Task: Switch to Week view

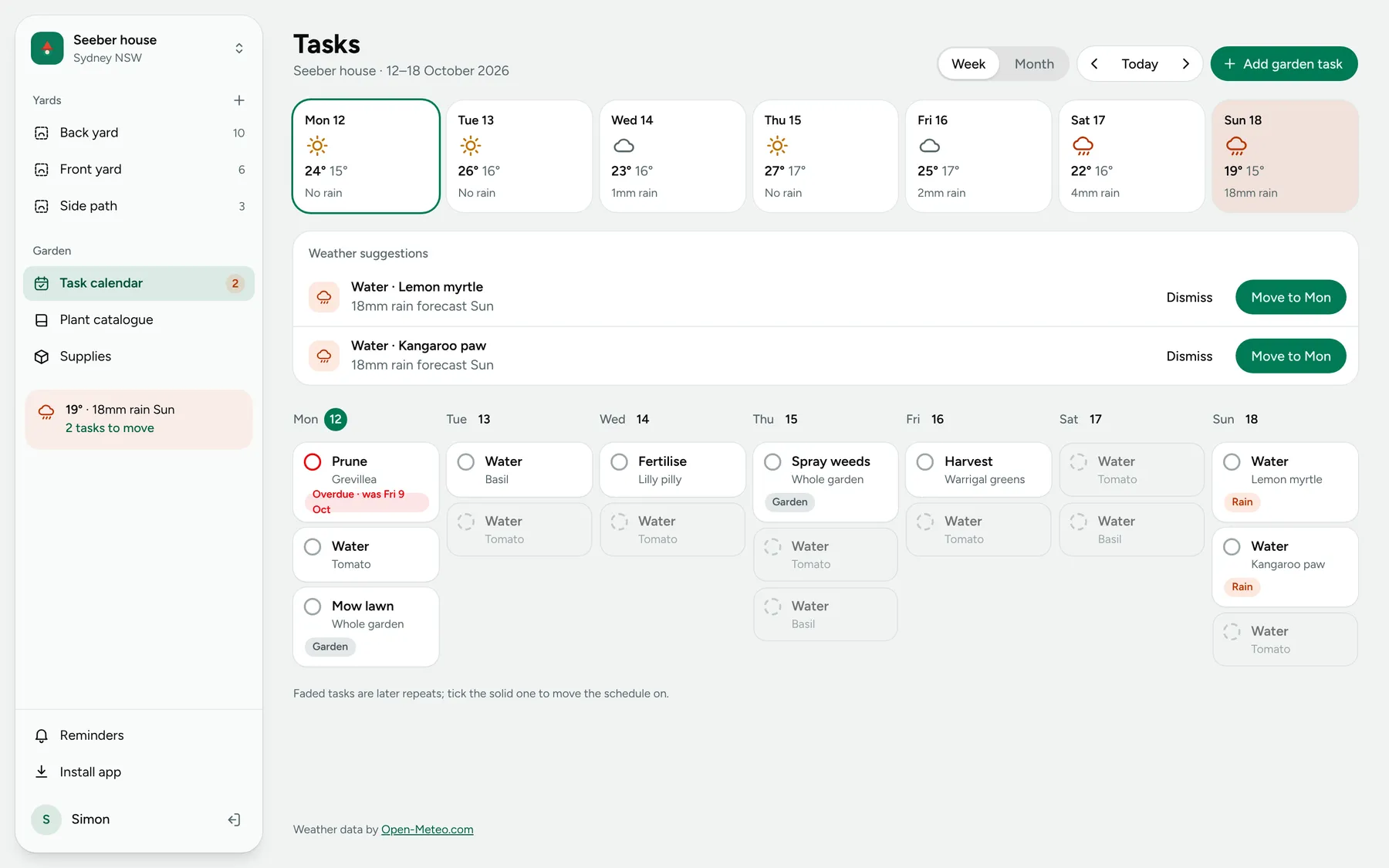Action: point(968,64)
